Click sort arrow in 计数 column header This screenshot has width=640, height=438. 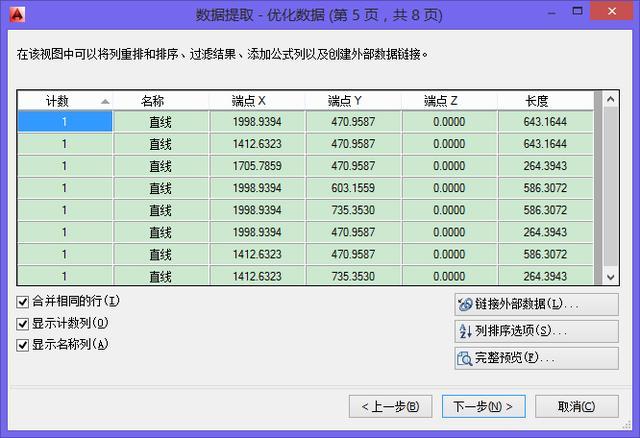point(105,101)
